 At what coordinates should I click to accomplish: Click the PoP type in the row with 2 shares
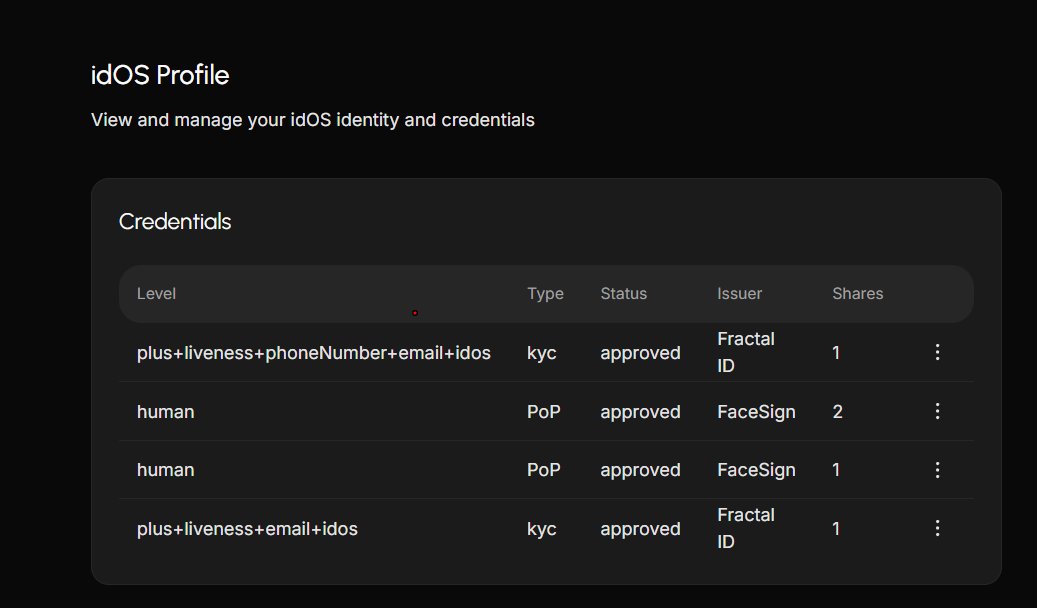tap(544, 412)
